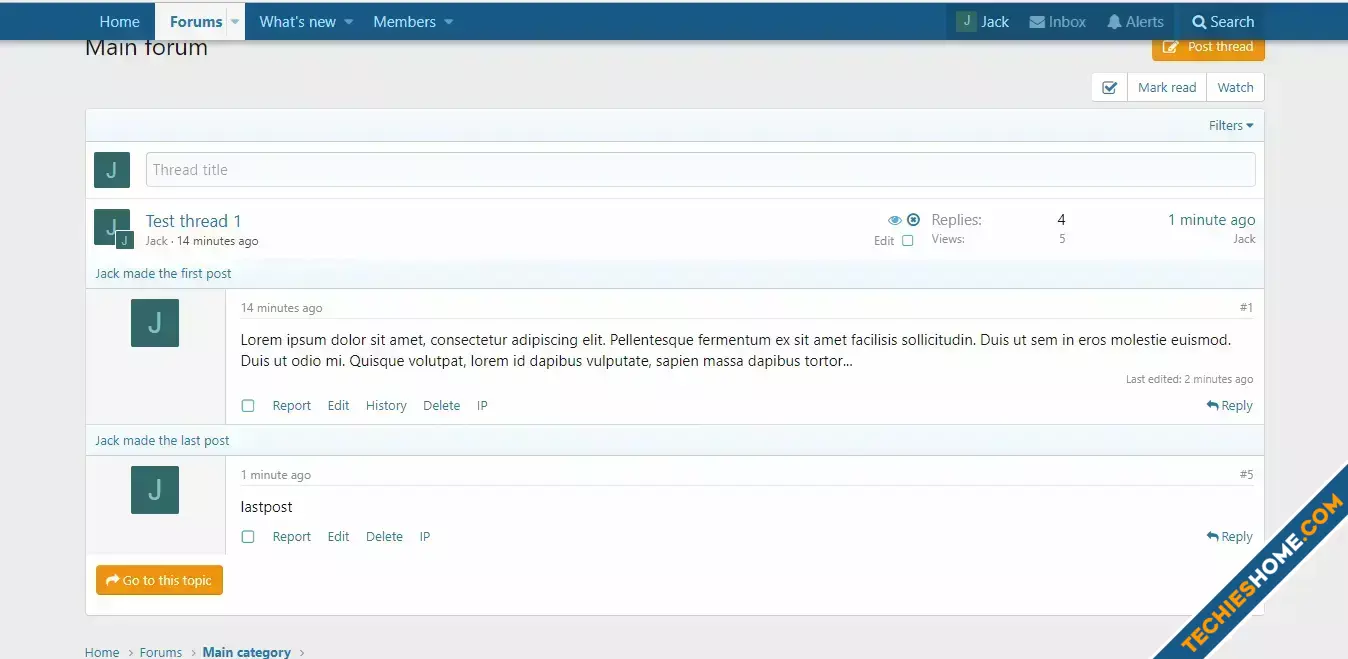The width and height of the screenshot is (1348, 659).
Task: Open the Alerts bell icon
Action: point(1114,22)
